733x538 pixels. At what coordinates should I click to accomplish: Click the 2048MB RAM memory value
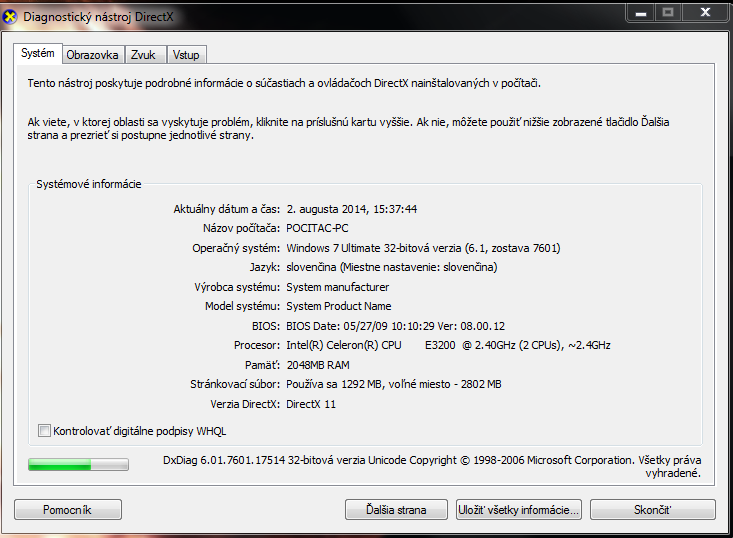pos(318,365)
